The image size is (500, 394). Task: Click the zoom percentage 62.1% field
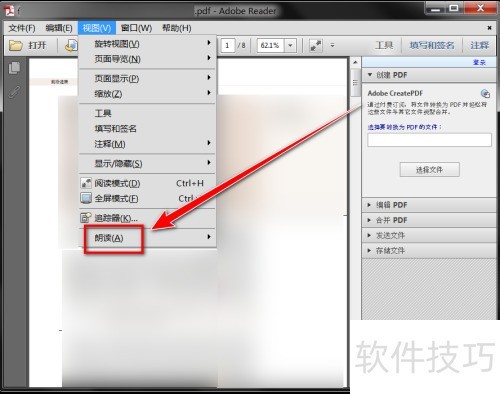coord(270,45)
